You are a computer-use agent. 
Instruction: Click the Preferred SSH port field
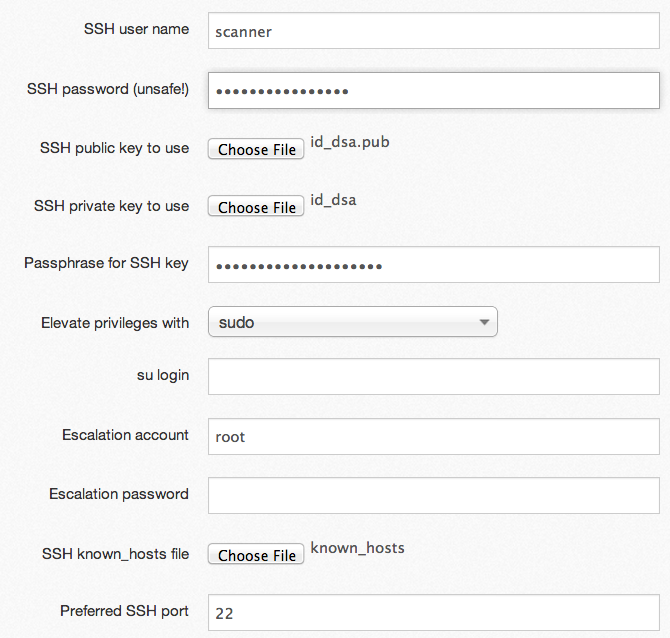tap(434, 612)
